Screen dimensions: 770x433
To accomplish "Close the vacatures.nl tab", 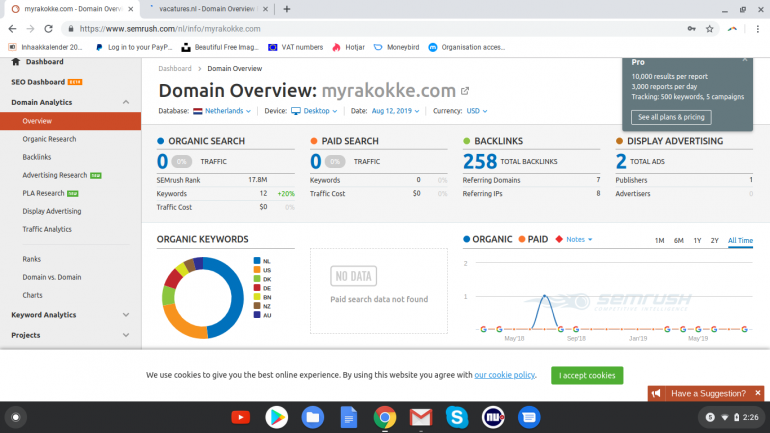I will [x=265, y=9].
